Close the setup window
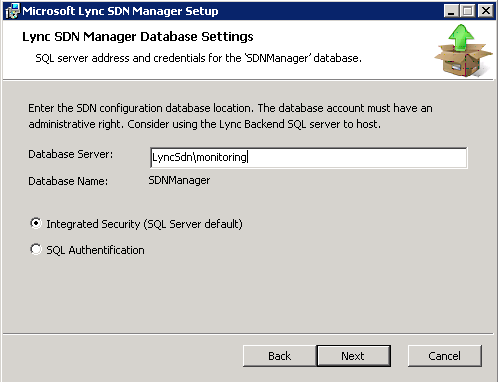 [486, 11]
